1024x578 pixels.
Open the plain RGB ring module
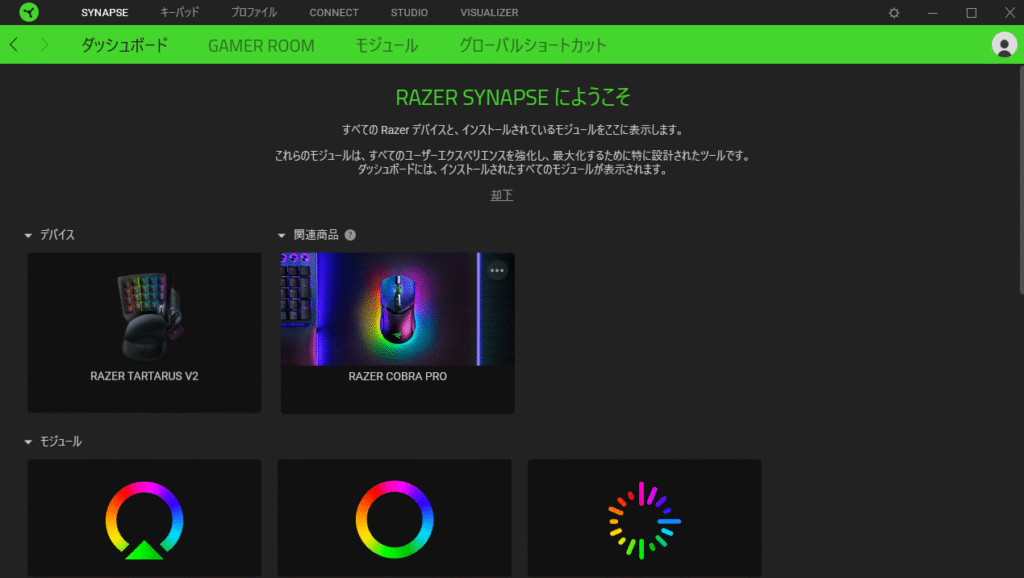[394, 520]
